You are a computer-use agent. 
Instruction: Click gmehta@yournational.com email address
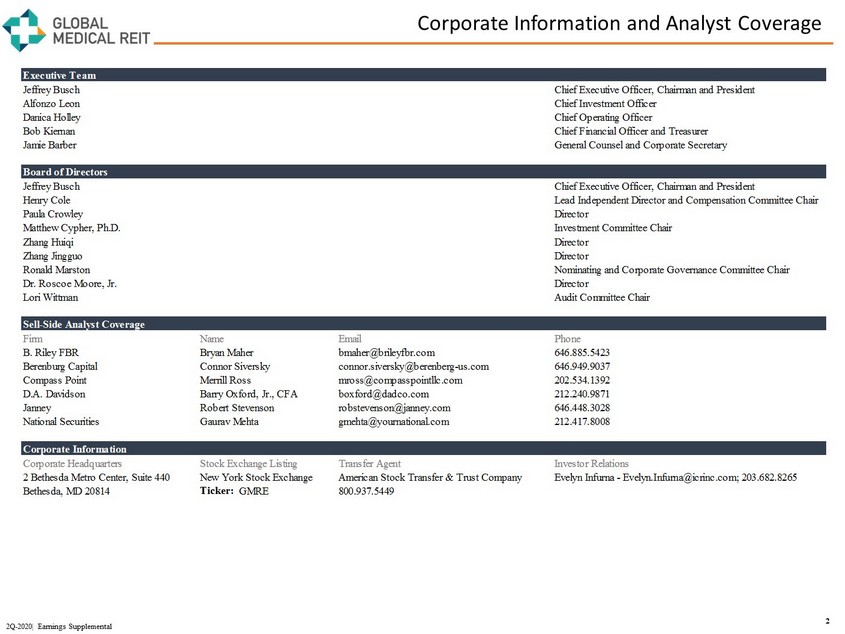tap(394, 423)
